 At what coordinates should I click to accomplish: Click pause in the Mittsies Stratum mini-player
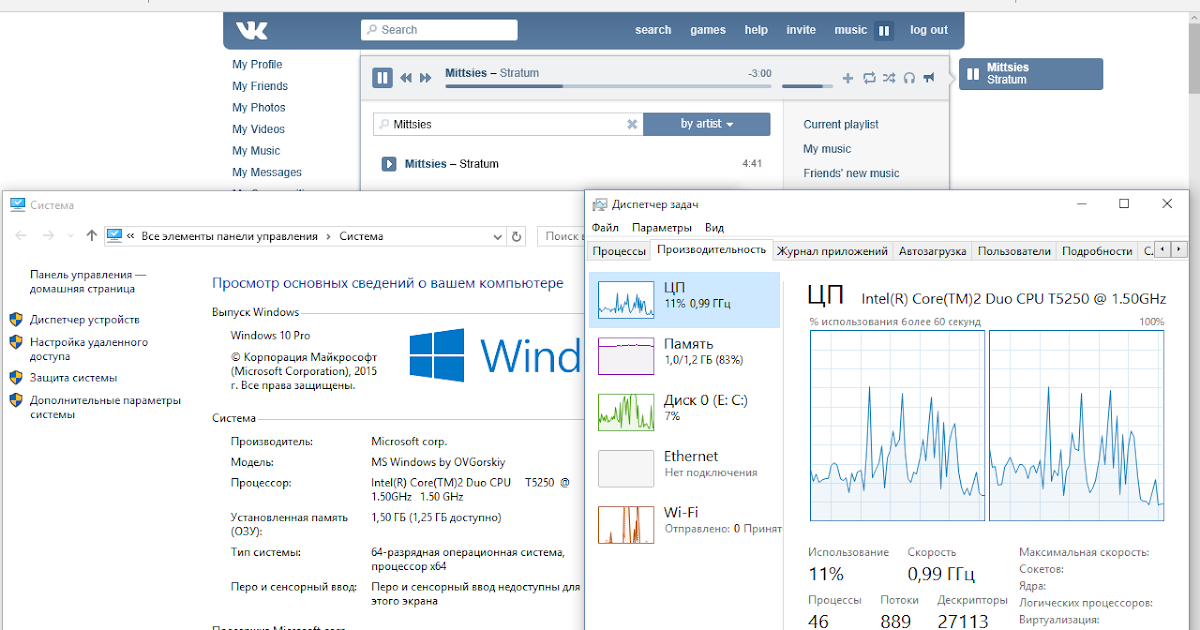click(971, 73)
